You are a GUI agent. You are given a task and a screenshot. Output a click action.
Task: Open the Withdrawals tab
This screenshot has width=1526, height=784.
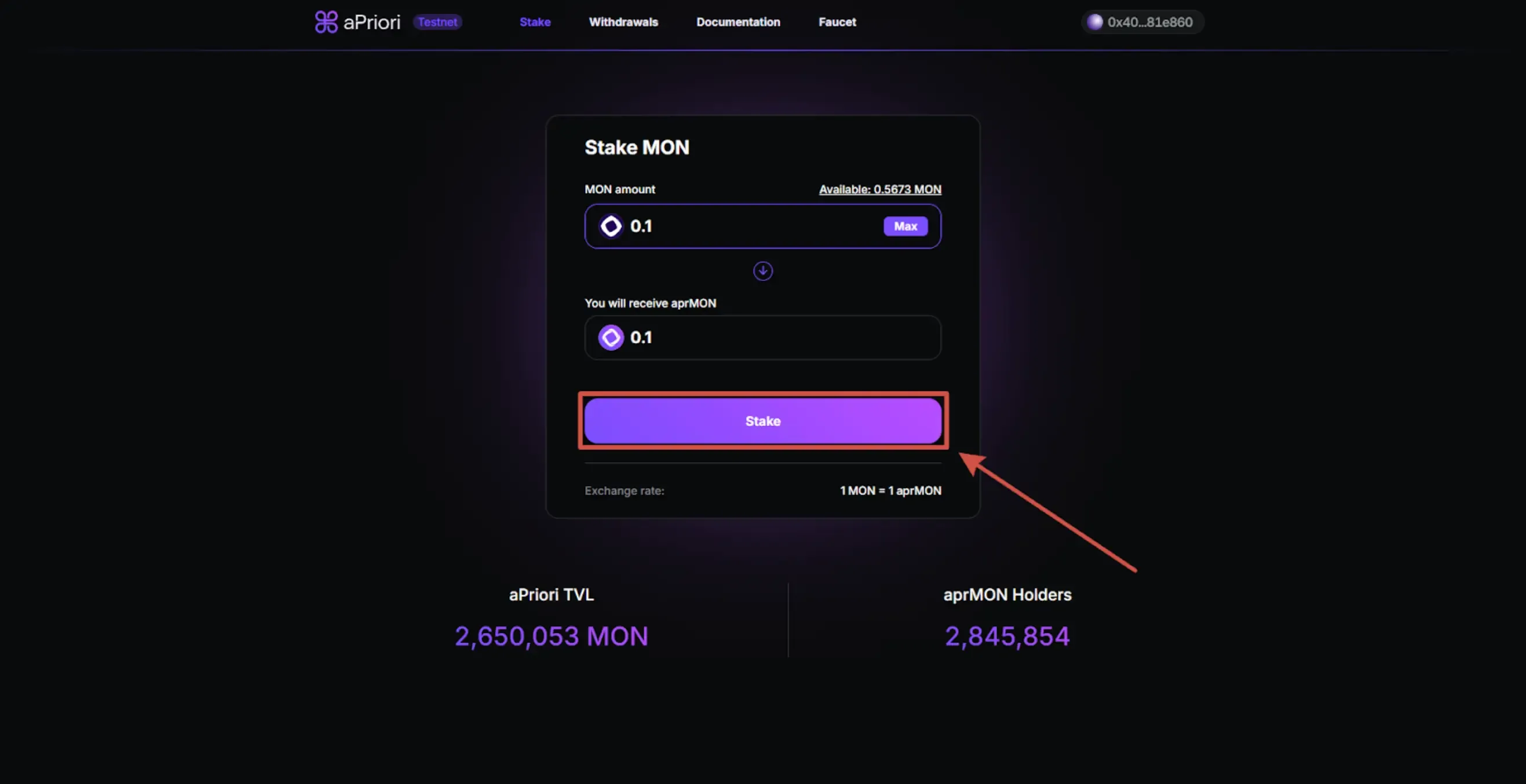coord(623,23)
